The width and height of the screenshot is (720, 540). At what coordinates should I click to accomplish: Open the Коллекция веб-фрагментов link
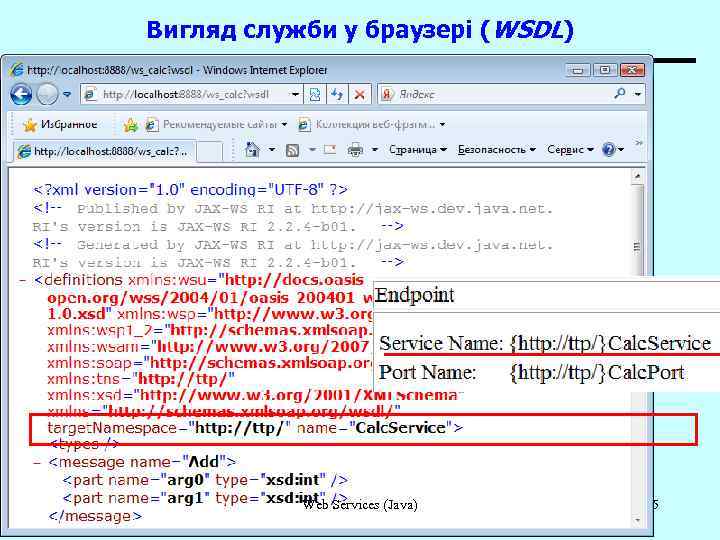coord(371,124)
